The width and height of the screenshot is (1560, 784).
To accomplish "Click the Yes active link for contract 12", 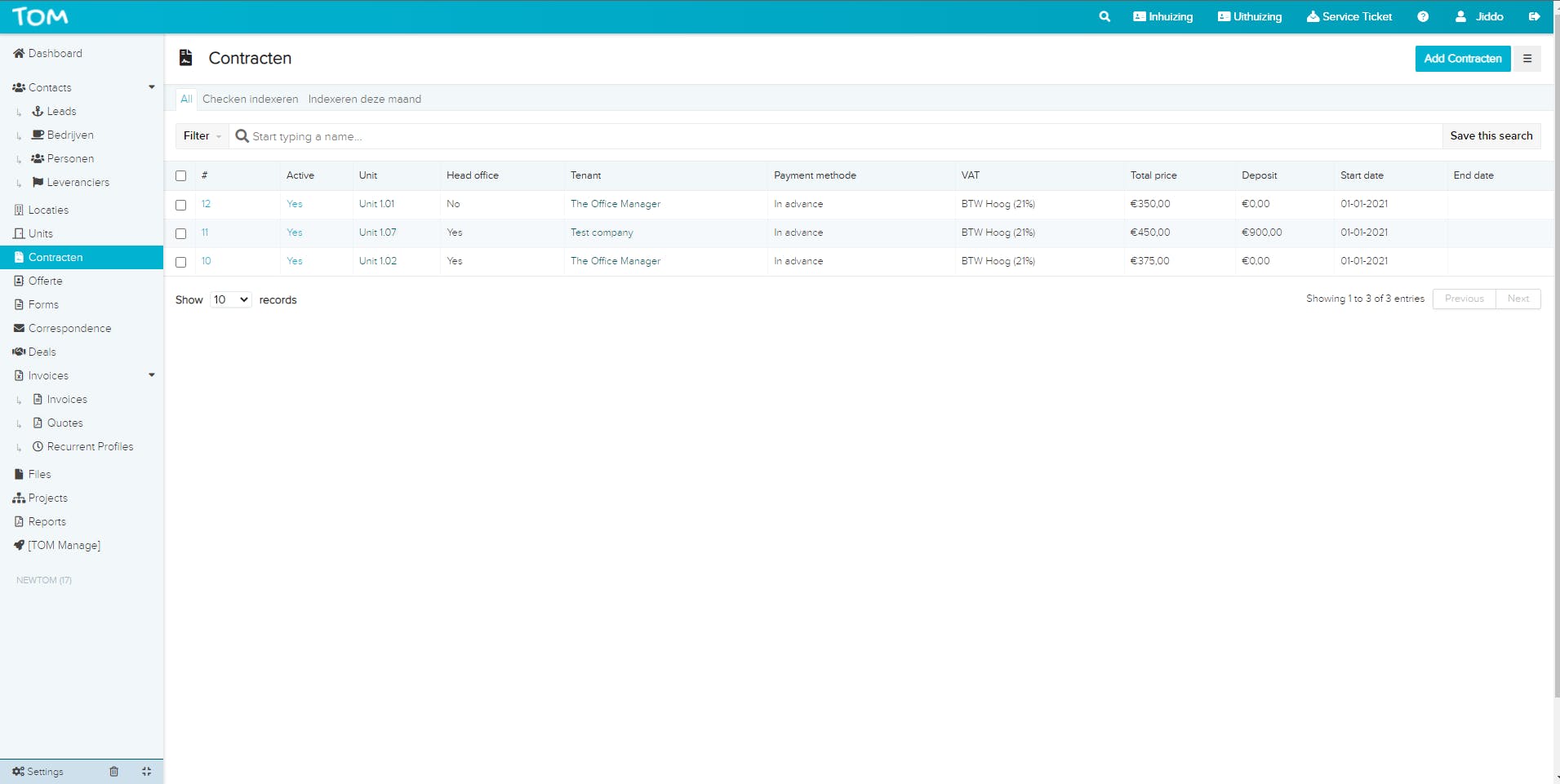I will tap(295, 204).
